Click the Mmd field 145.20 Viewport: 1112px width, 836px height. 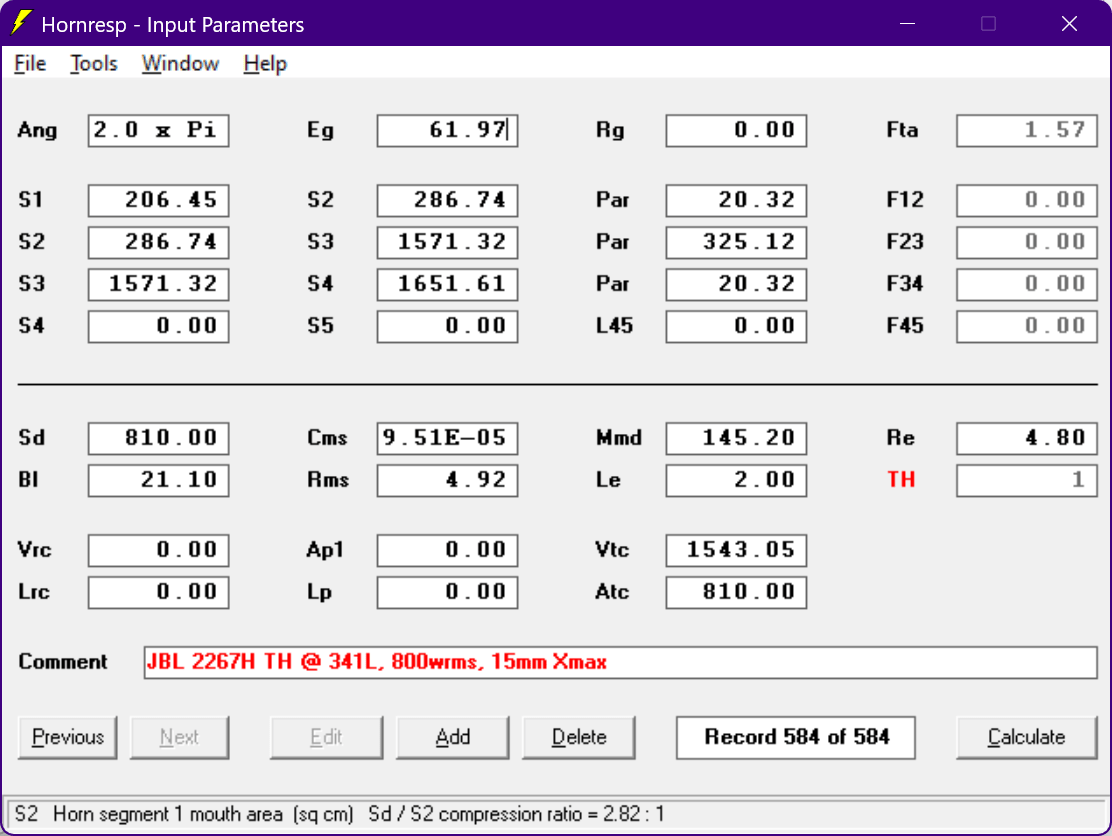point(736,438)
